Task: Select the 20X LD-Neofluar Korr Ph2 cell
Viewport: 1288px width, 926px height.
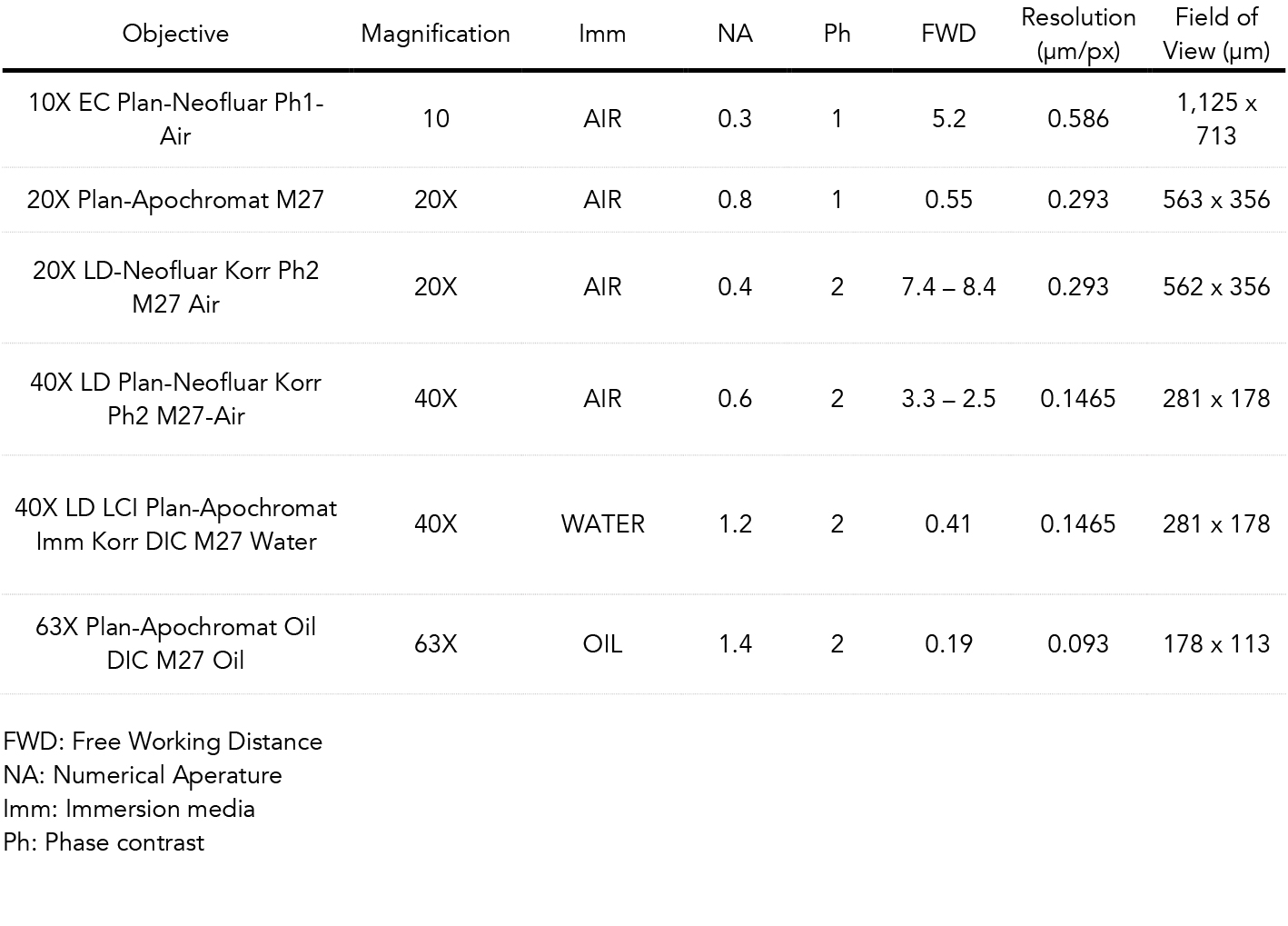Action: click(175, 287)
